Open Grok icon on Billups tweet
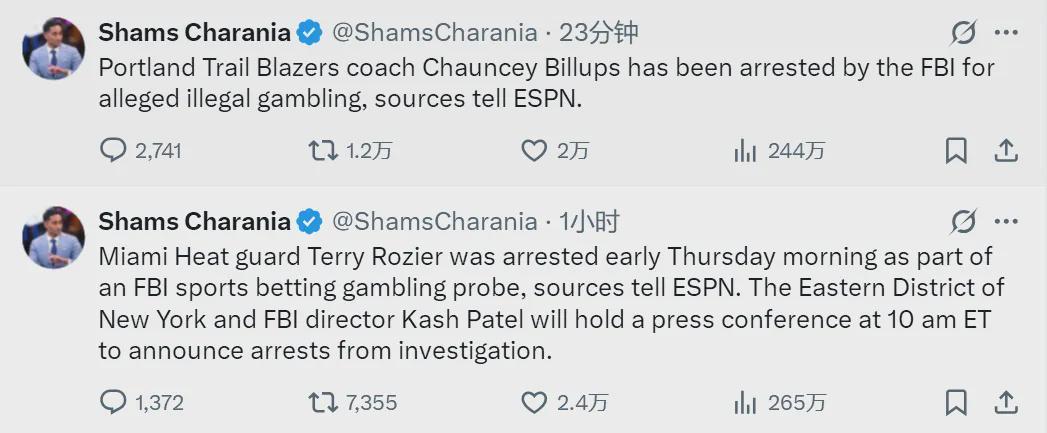This screenshot has height=433, width=1047. [963, 33]
